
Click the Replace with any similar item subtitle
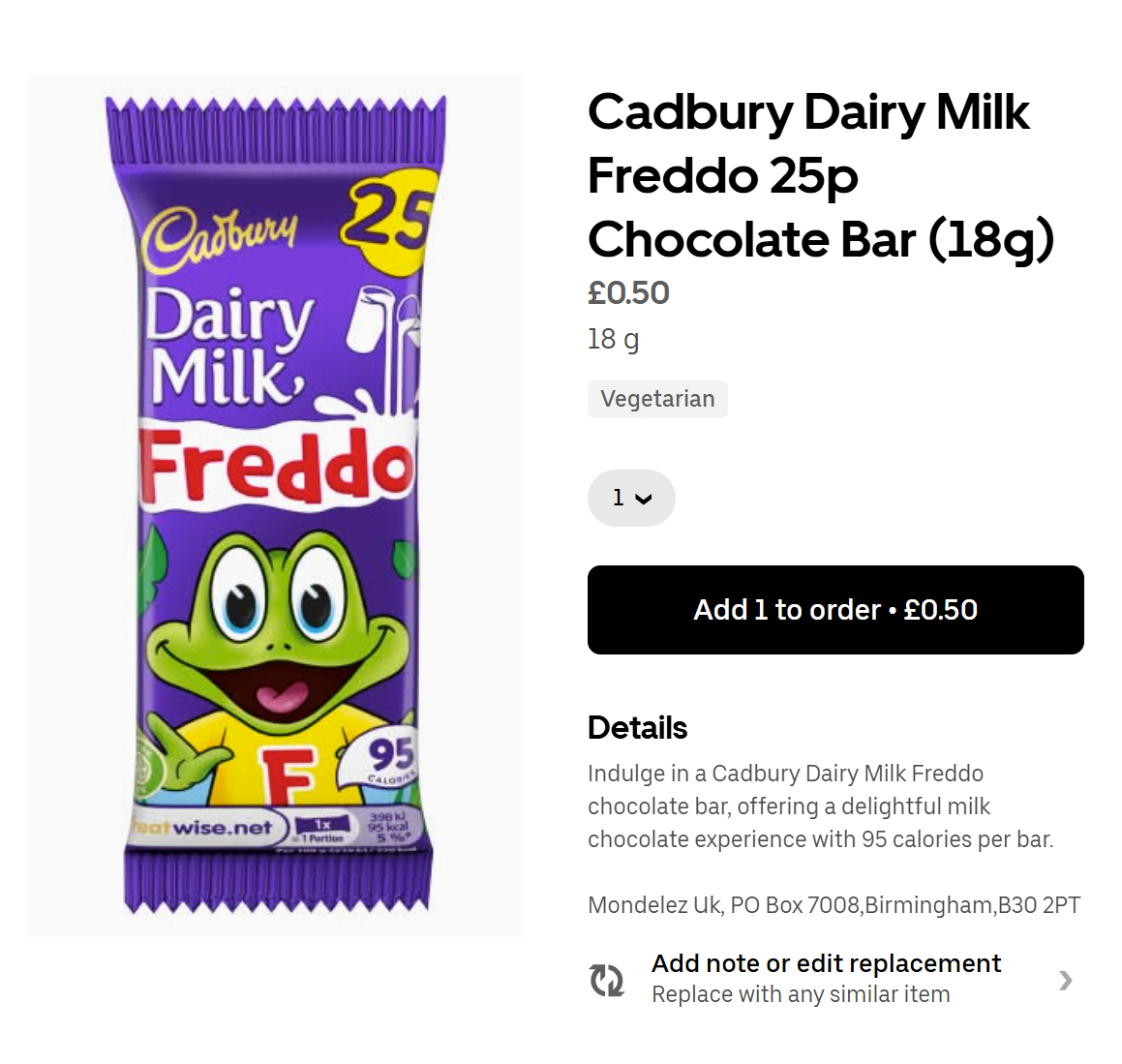click(801, 994)
